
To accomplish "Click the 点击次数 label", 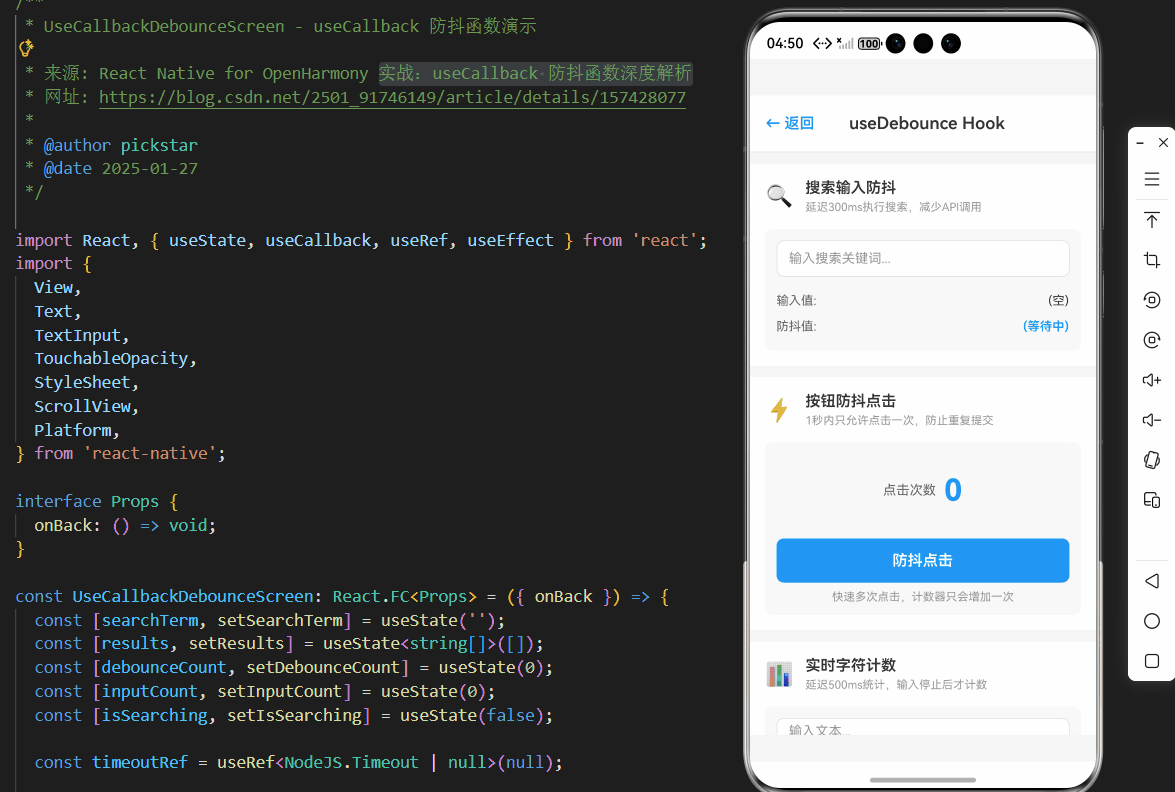I will click(x=909, y=490).
